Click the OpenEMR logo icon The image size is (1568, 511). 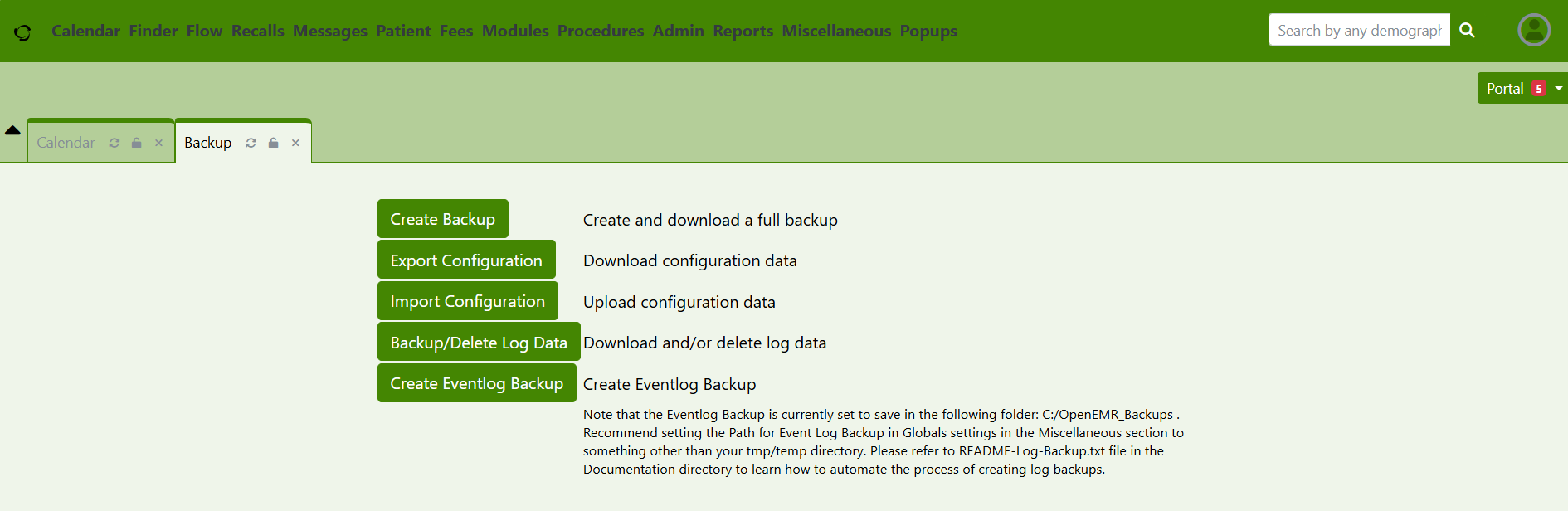pyautogui.click(x=22, y=32)
